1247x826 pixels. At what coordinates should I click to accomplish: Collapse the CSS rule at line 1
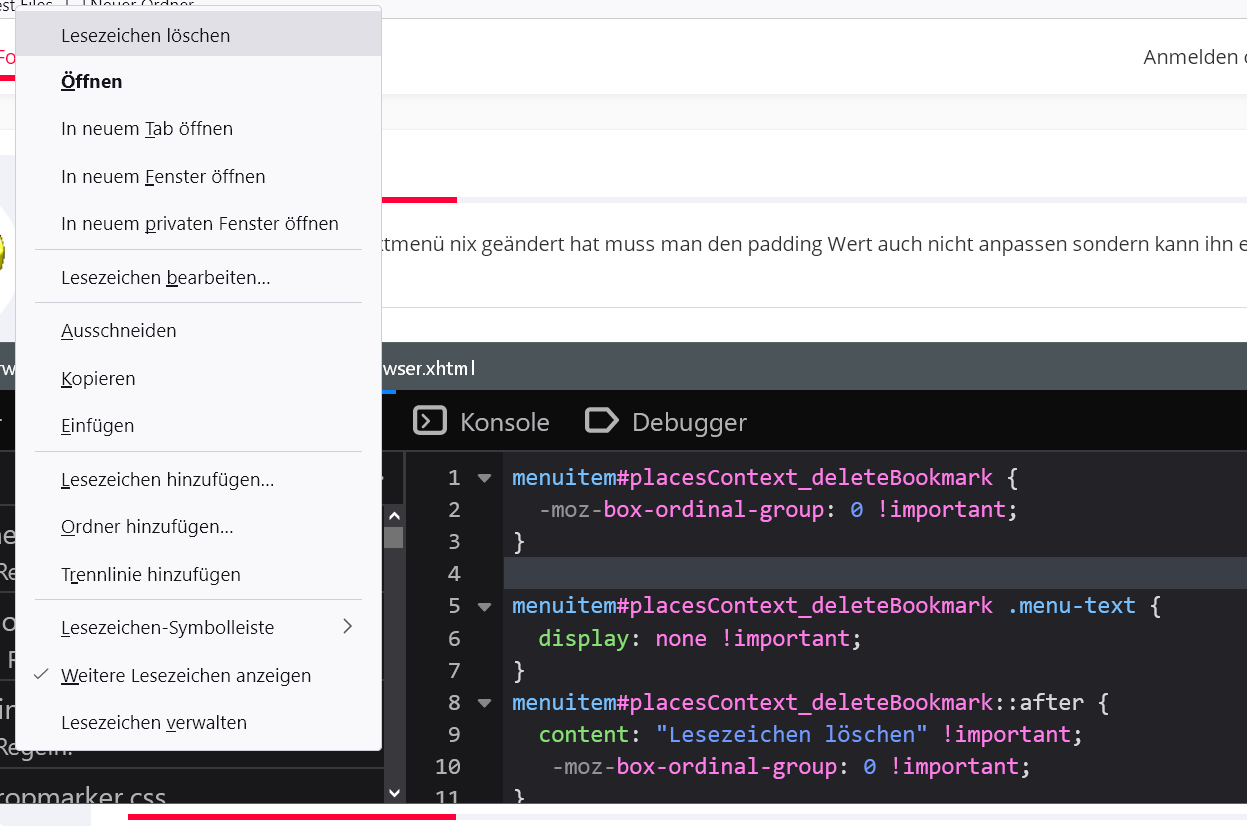pyautogui.click(x=485, y=478)
